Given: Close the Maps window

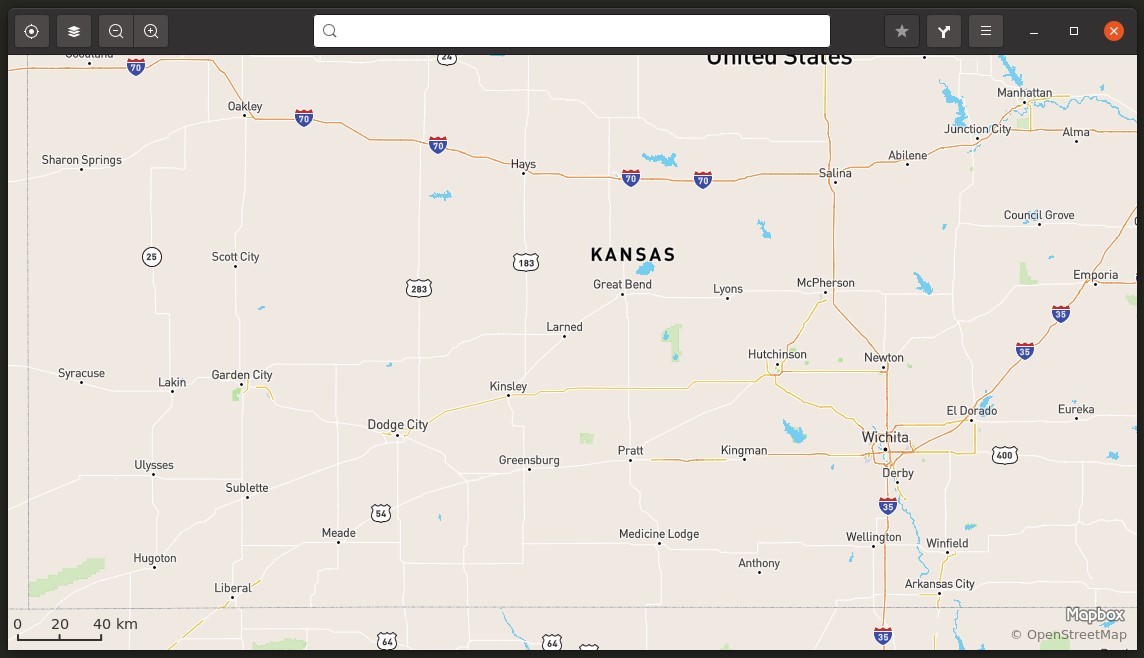Looking at the screenshot, I should 1113,31.
